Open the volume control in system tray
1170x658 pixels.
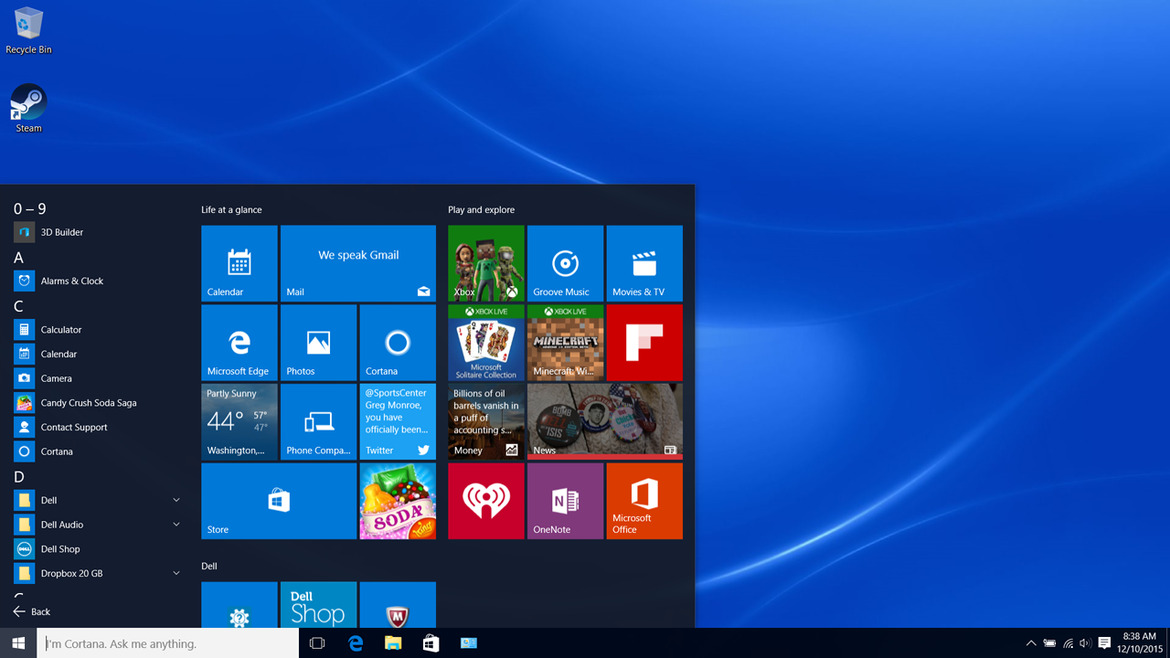(1086, 643)
